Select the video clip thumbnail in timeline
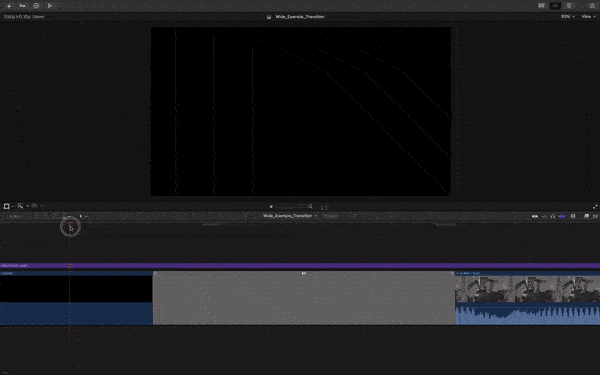The image size is (600, 375). pos(528,289)
